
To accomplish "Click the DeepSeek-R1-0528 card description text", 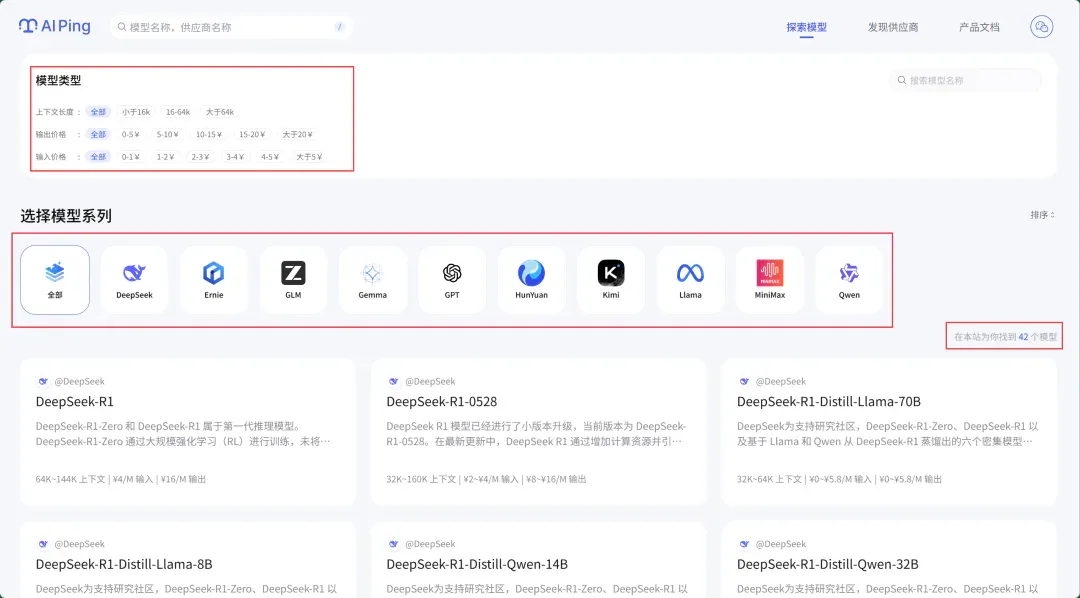I will [536, 433].
